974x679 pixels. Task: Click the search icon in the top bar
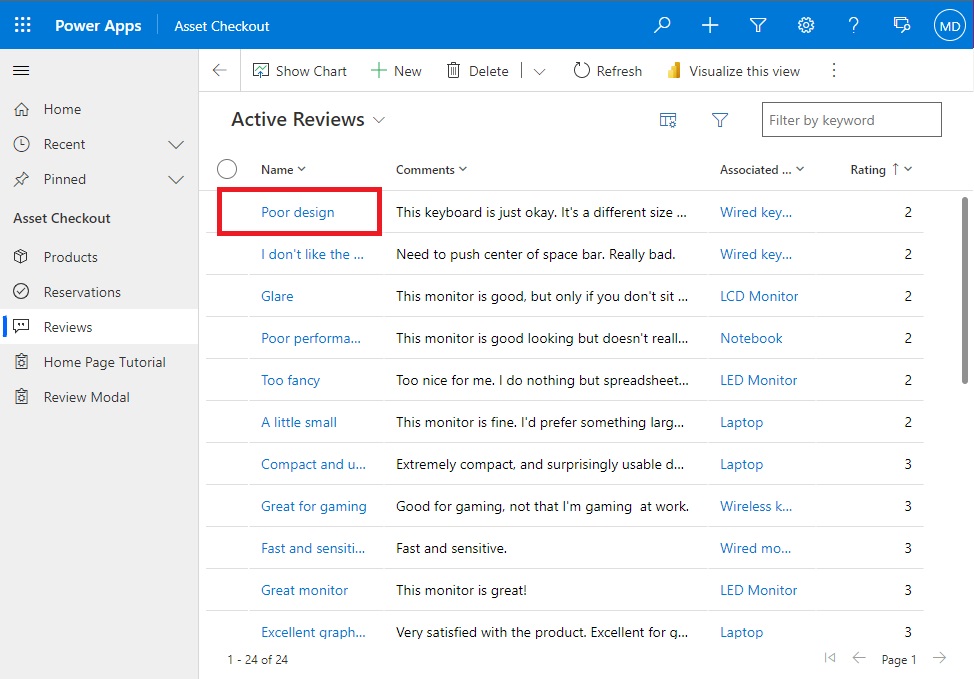pos(661,24)
